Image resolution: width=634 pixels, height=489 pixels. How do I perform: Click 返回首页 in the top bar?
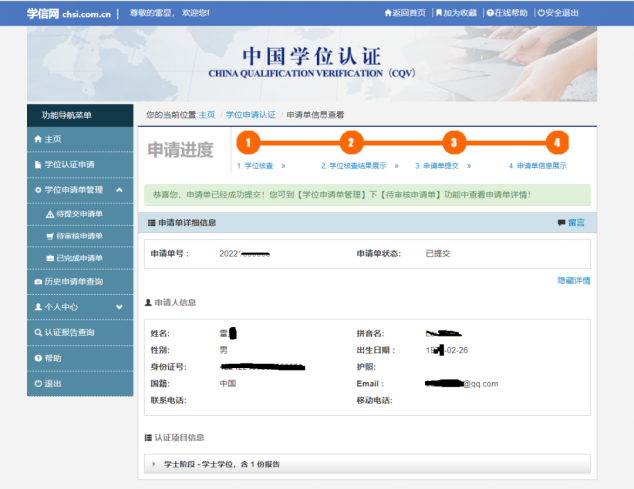(405, 13)
